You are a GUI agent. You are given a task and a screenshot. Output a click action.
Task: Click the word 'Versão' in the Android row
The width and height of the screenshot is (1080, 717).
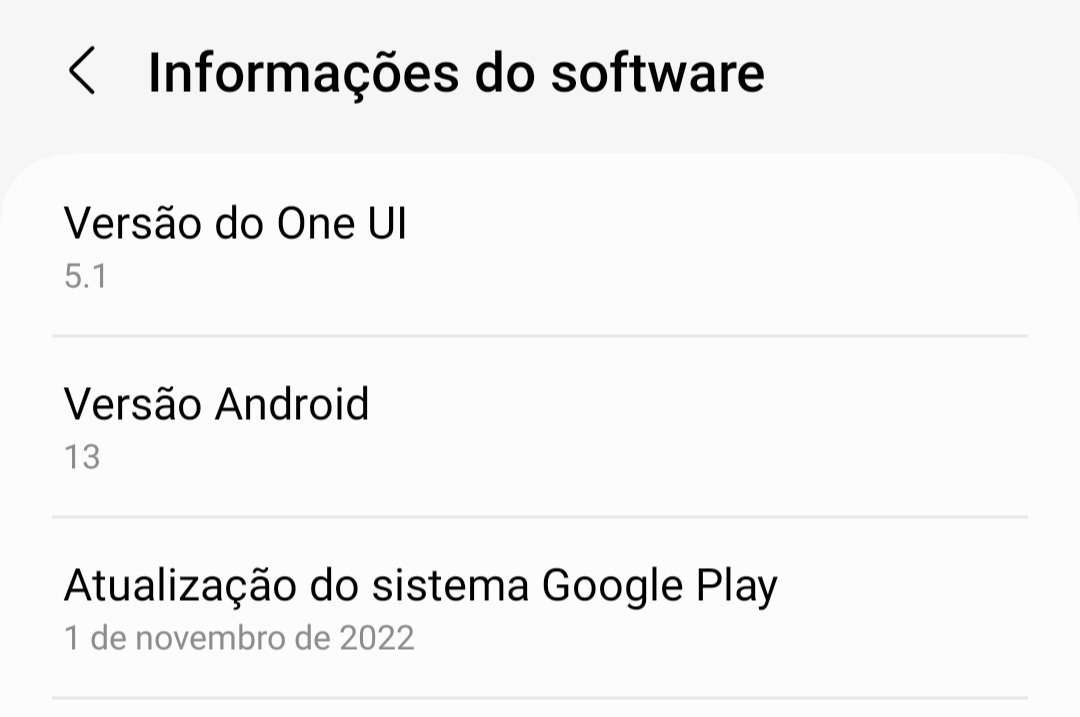click(132, 404)
